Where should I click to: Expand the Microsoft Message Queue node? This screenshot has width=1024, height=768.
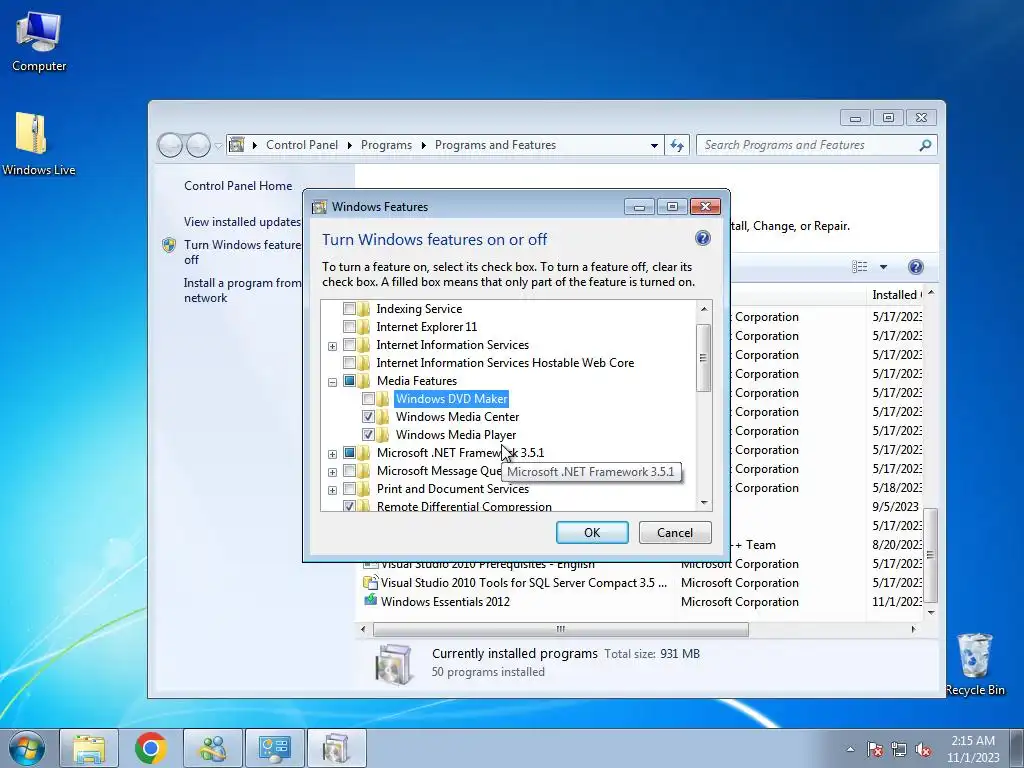click(x=332, y=472)
